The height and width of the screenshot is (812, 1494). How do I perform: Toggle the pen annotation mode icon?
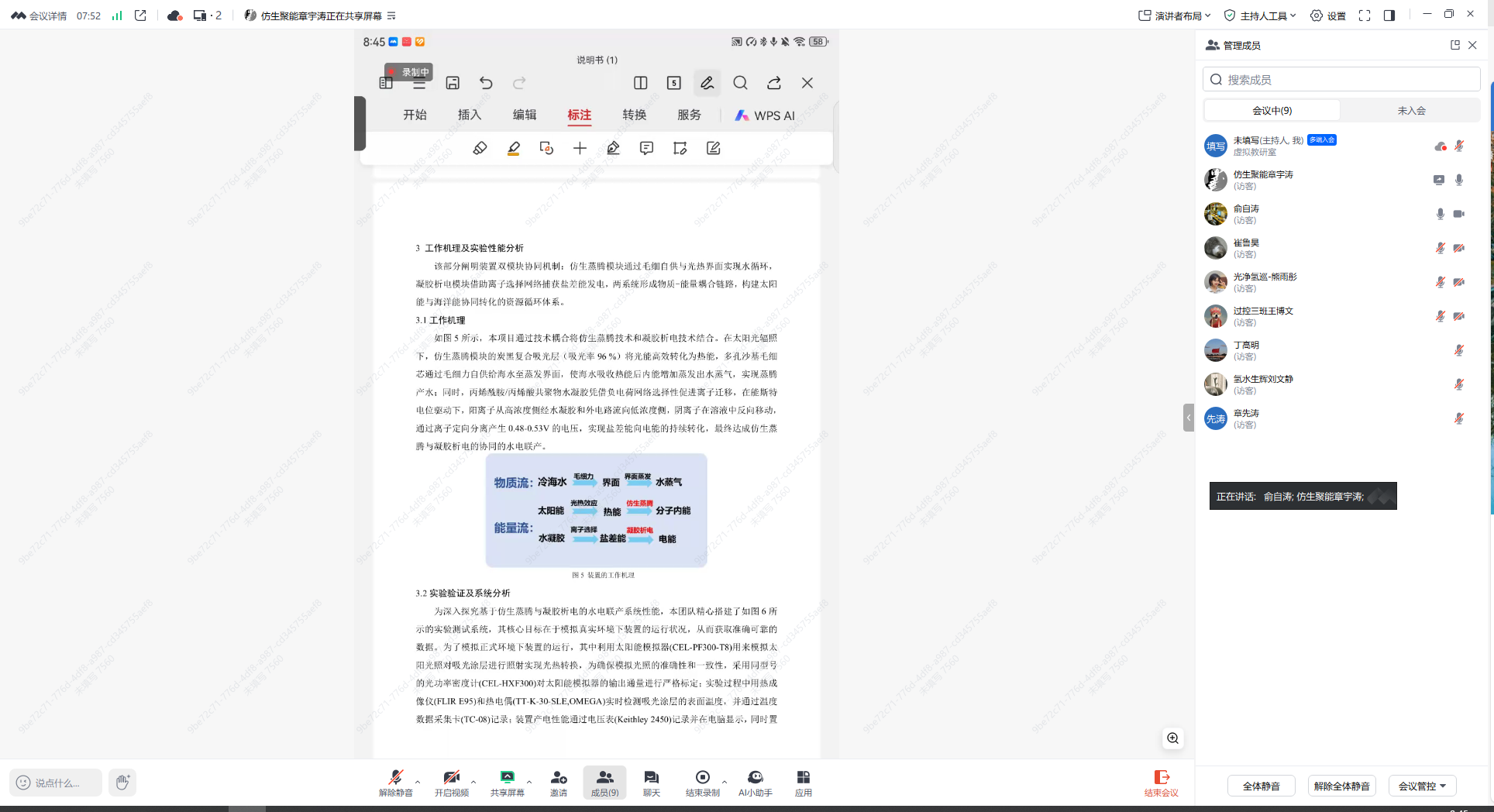tap(707, 83)
